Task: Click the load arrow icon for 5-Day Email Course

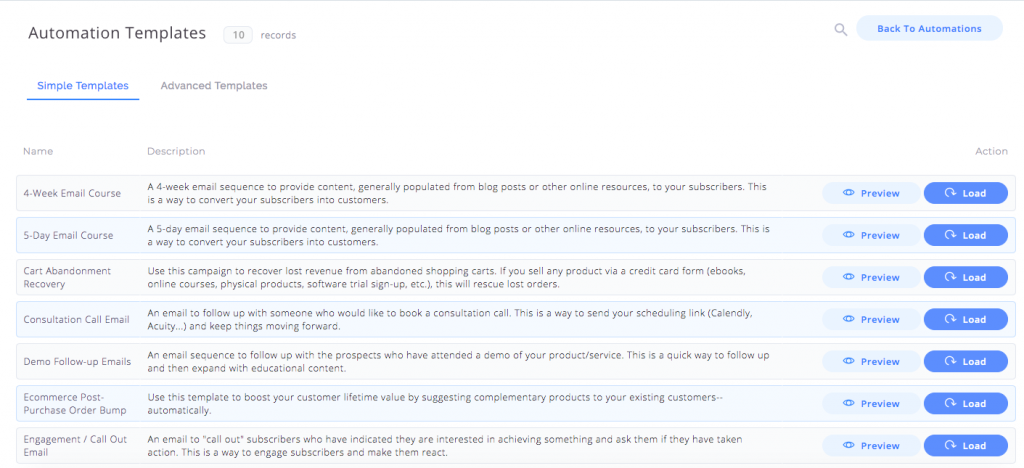Action: [x=950, y=235]
